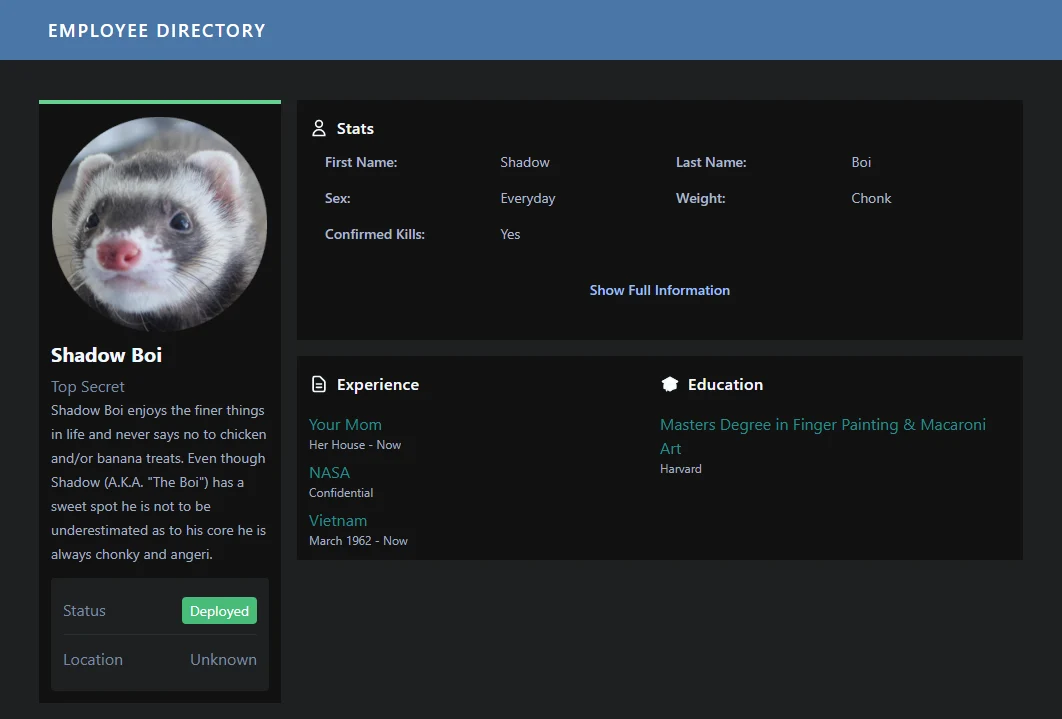The image size is (1062, 719).
Task: Click the Harvard school name under Education
Action: [680, 468]
